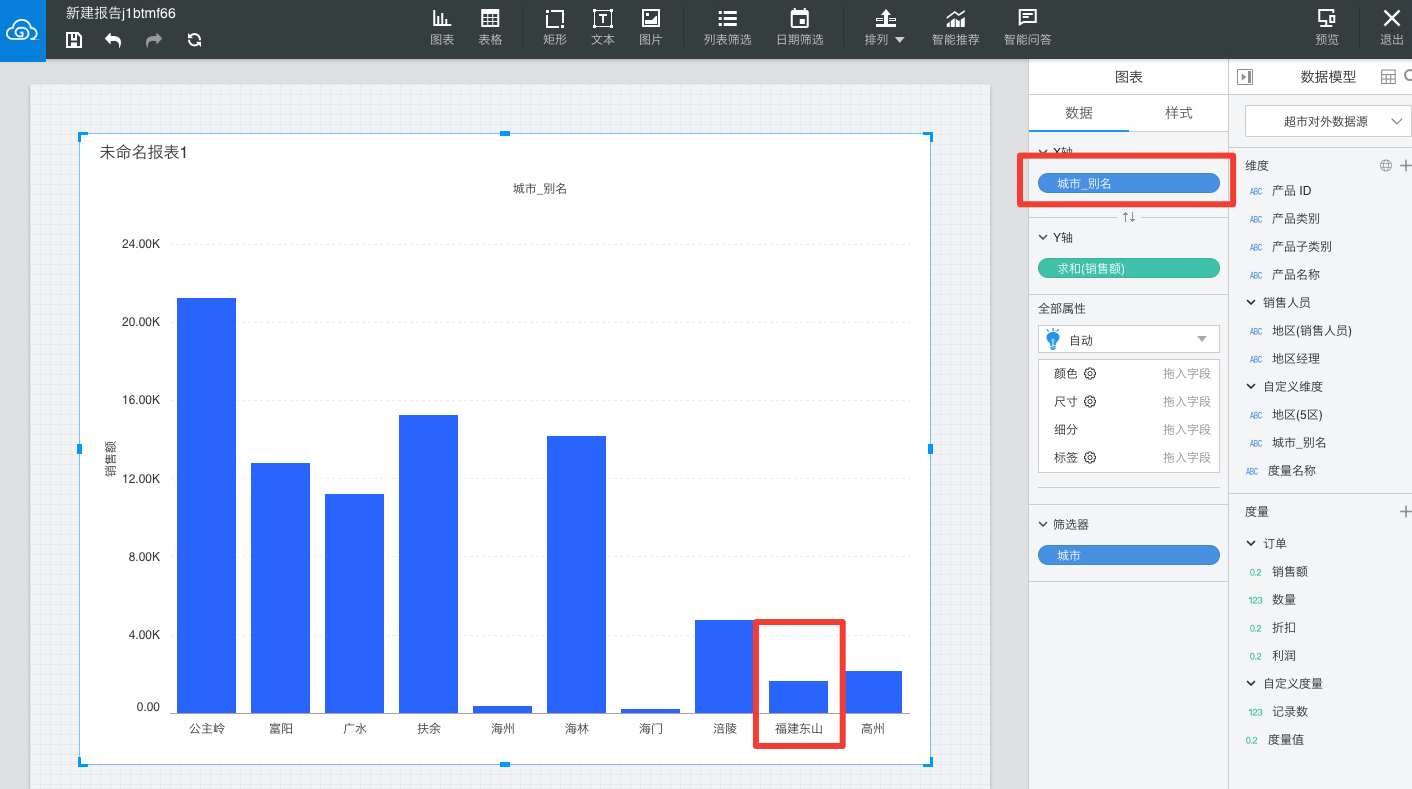Collapse the 筛选器 section

(x=1044, y=524)
